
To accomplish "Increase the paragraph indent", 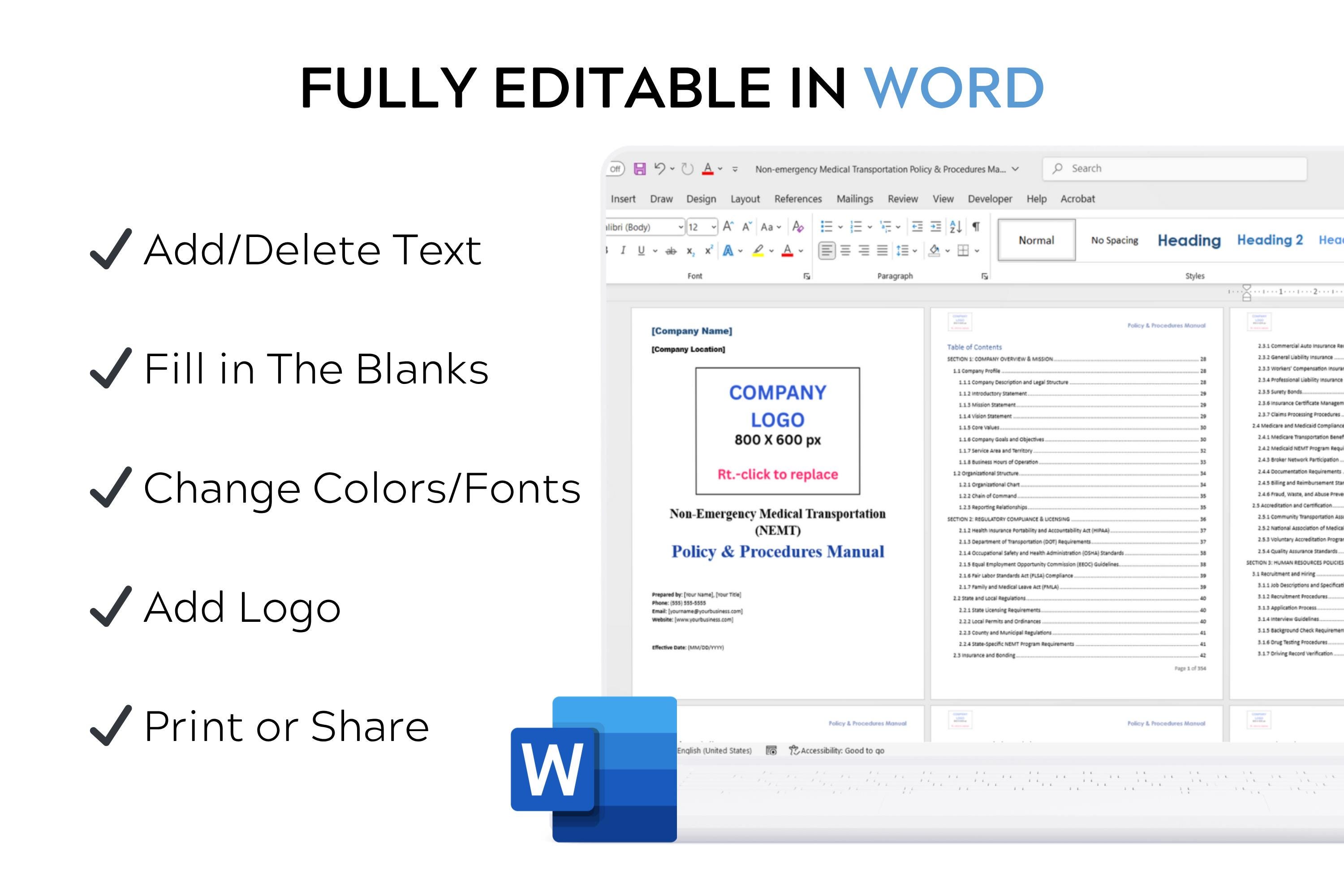I will [935, 226].
